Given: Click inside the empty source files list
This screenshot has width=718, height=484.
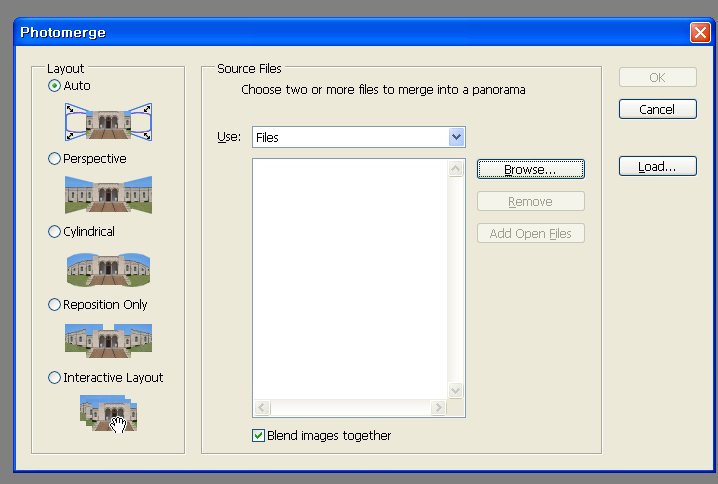Looking at the screenshot, I should 350,279.
